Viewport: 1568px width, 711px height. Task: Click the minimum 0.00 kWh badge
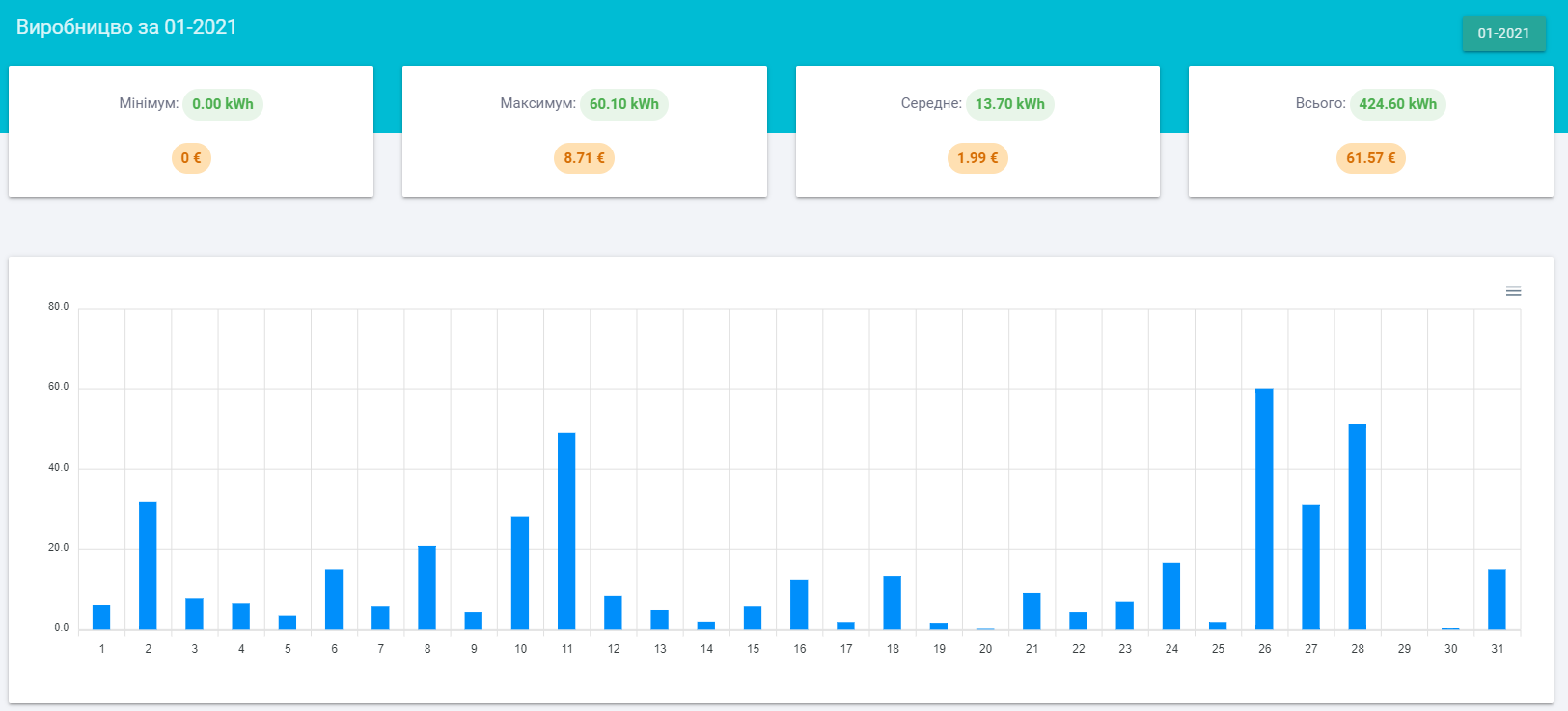(223, 104)
